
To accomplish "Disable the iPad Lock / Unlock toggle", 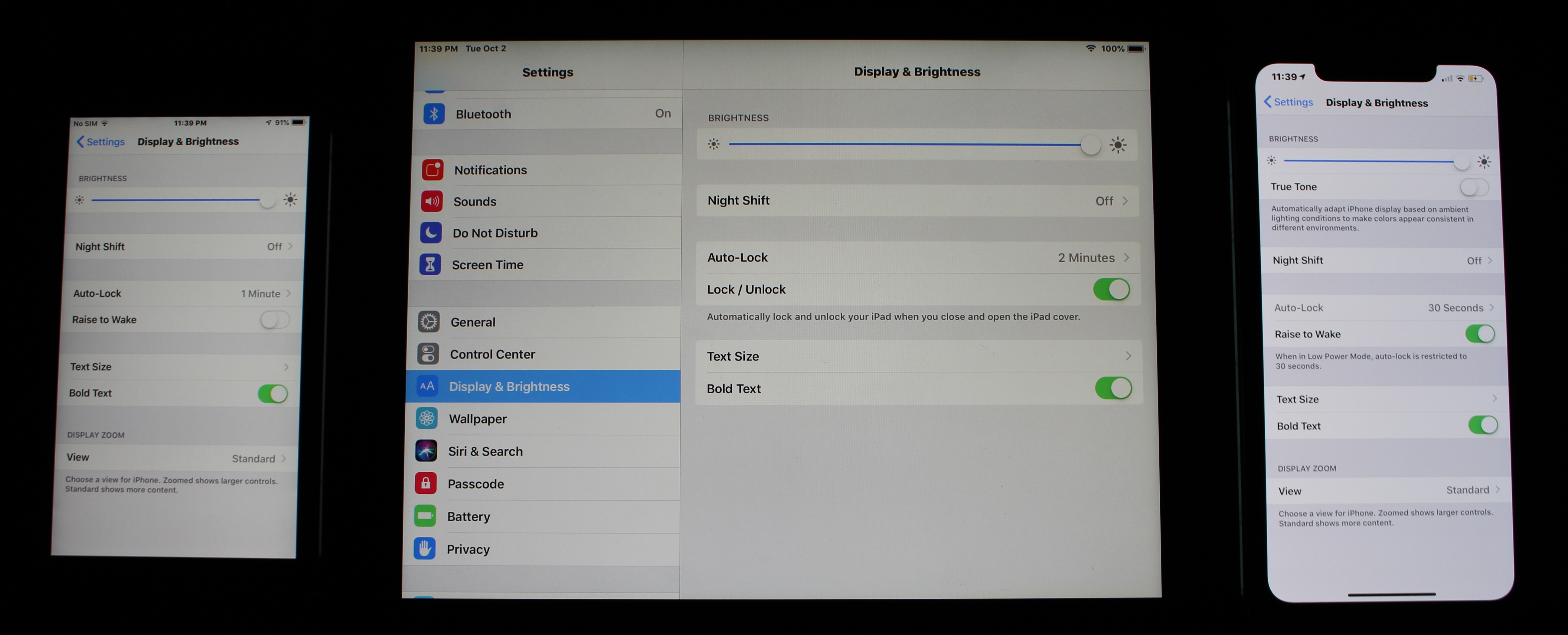I will [x=1112, y=290].
